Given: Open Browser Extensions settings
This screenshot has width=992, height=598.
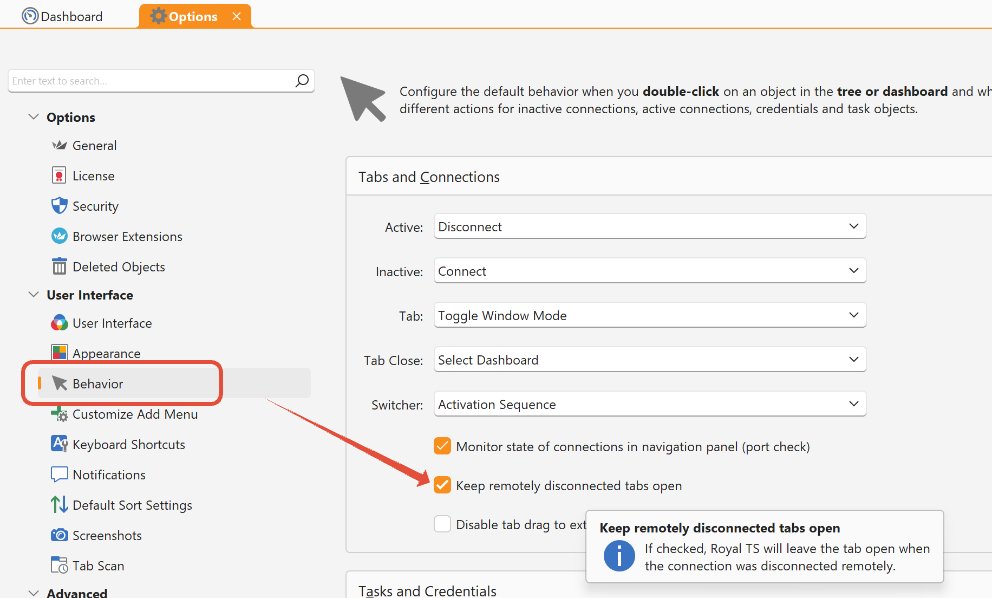Looking at the screenshot, I should click(127, 237).
